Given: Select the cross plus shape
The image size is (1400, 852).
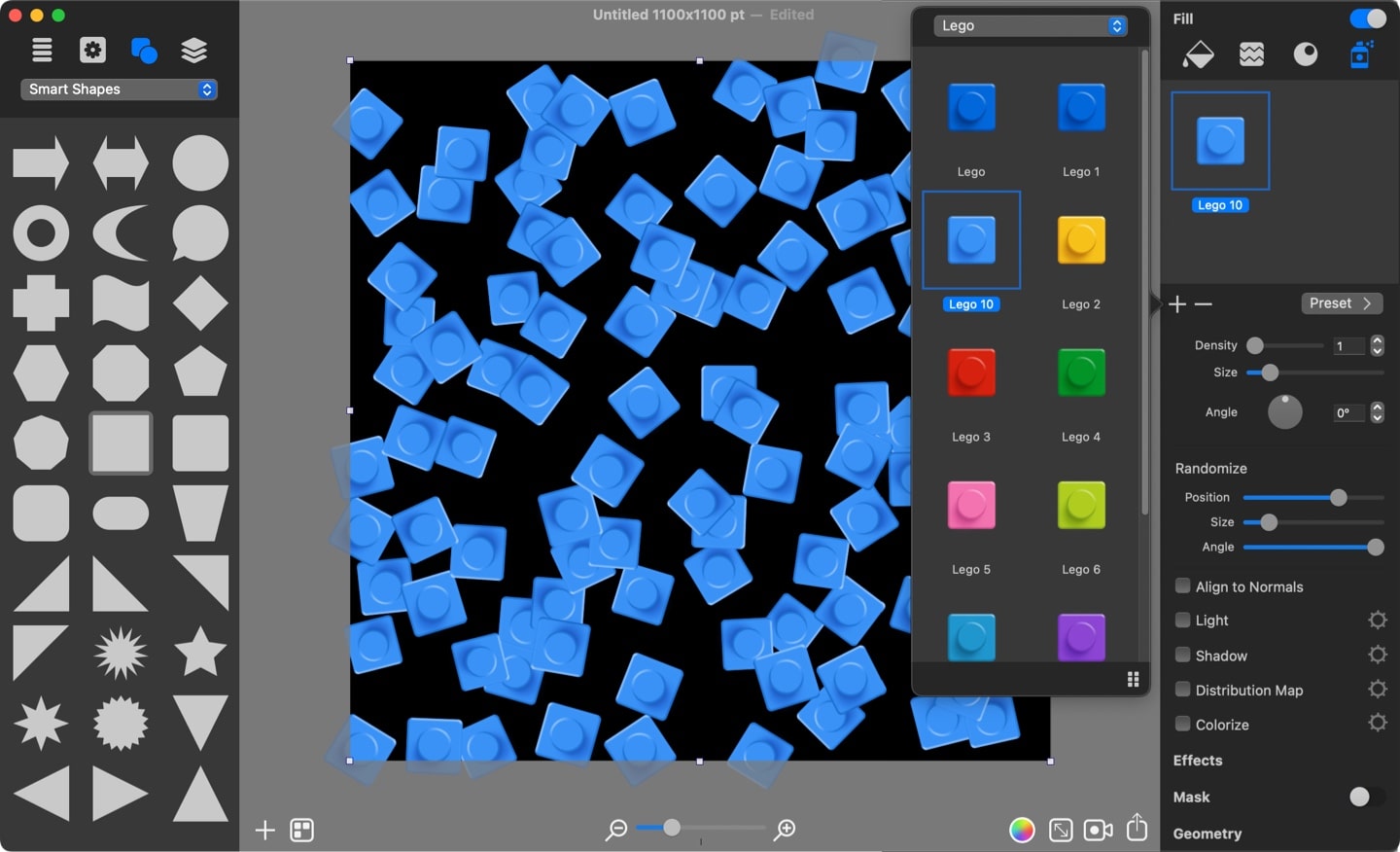Looking at the screenshot, I should 41,303.
